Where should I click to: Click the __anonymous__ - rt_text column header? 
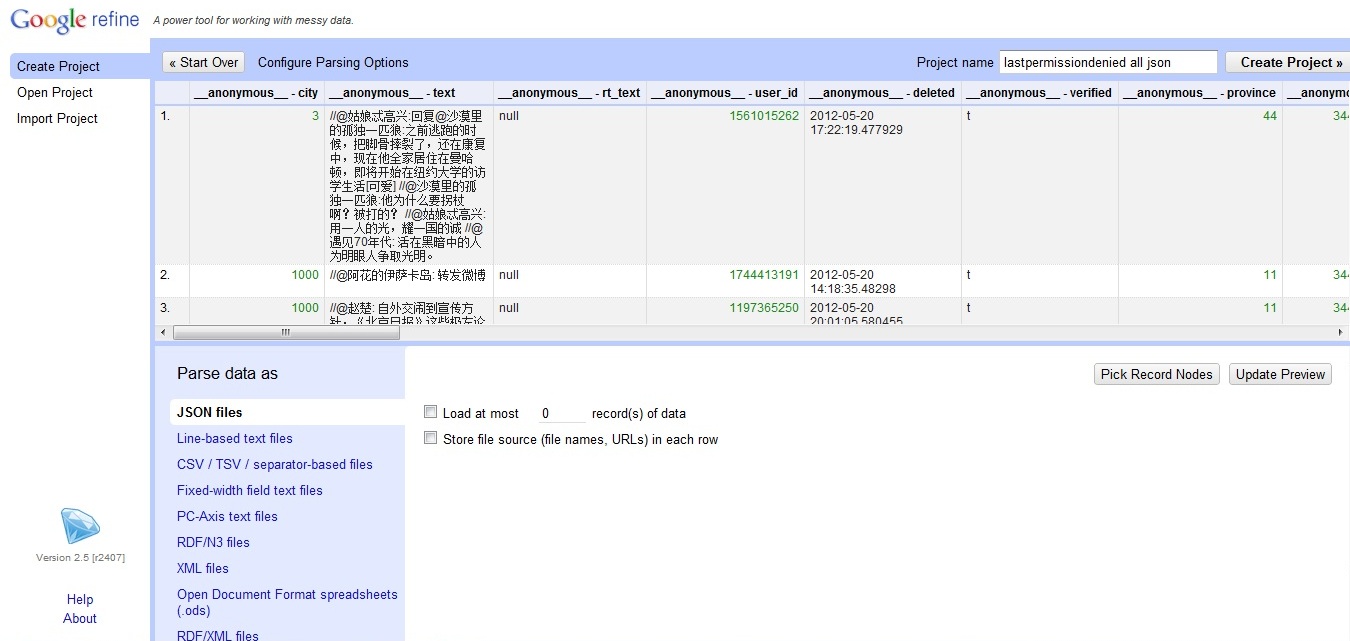coord(569,93)
